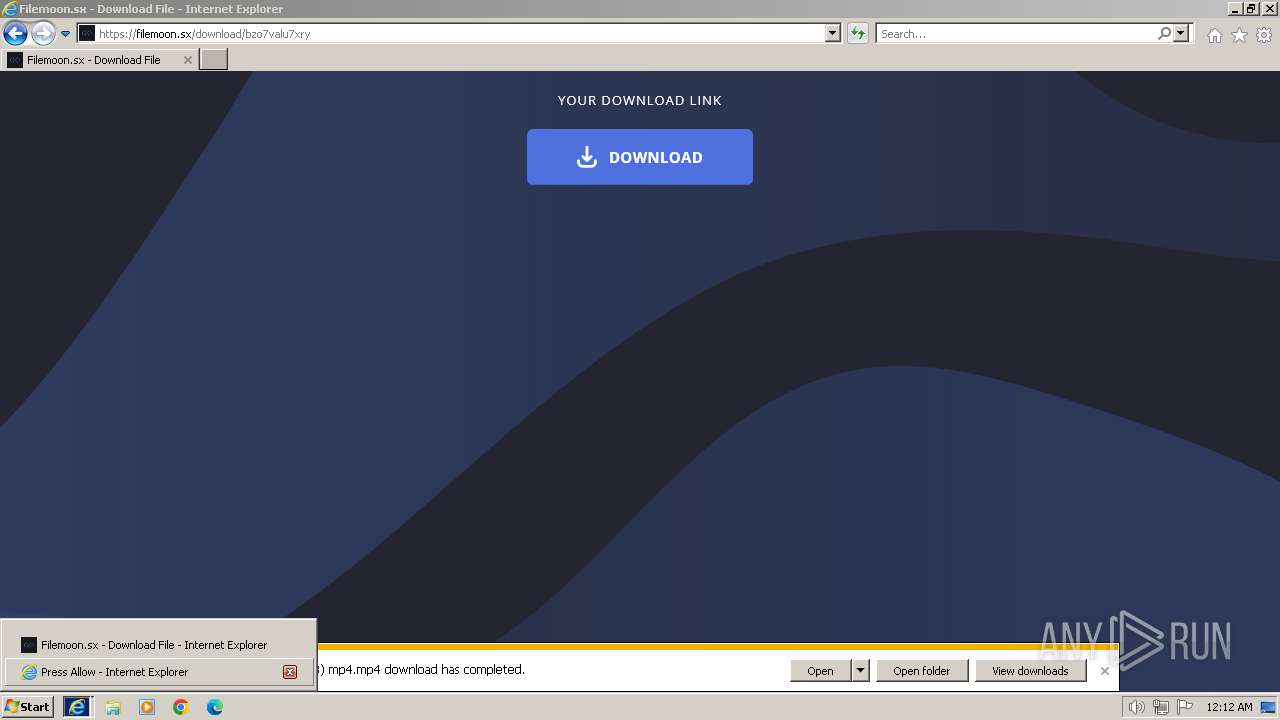The width and height of the screenshot is (1280, 720).
Task: Expand the Open button dropdown arrow
Action: pyautogui.click(x=860, y=671)
